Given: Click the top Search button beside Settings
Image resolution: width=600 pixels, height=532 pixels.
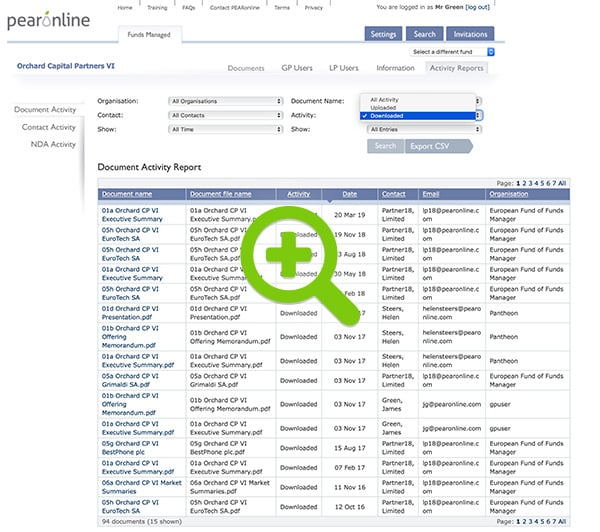Looking at the screenshot, I should tap(424, 34).
